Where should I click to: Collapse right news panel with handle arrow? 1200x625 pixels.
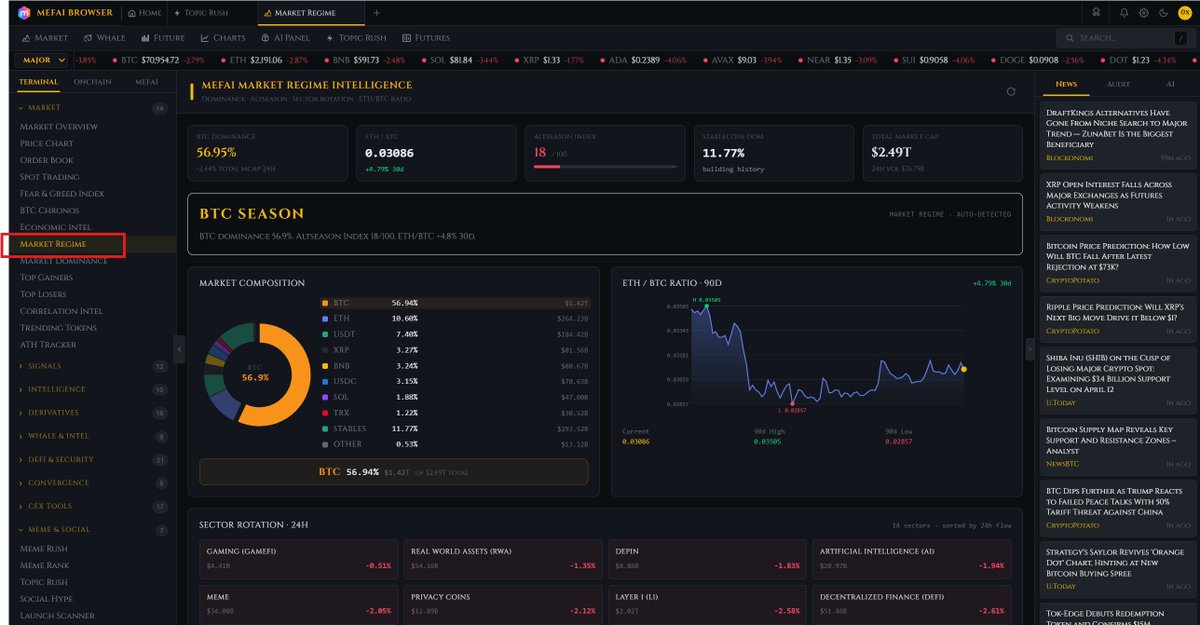(x=1029, y=348)
